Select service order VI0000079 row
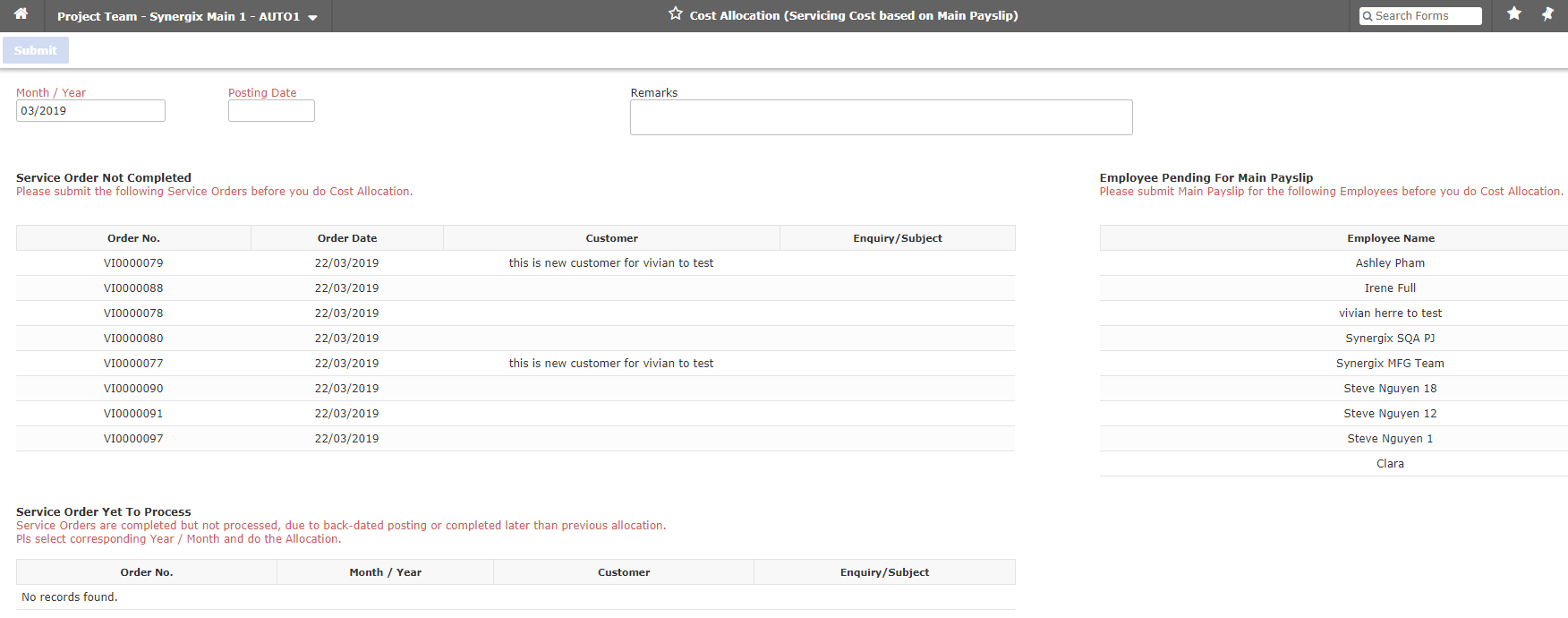Viewport: 1568px width, 618px height. [x=133, y=263]
